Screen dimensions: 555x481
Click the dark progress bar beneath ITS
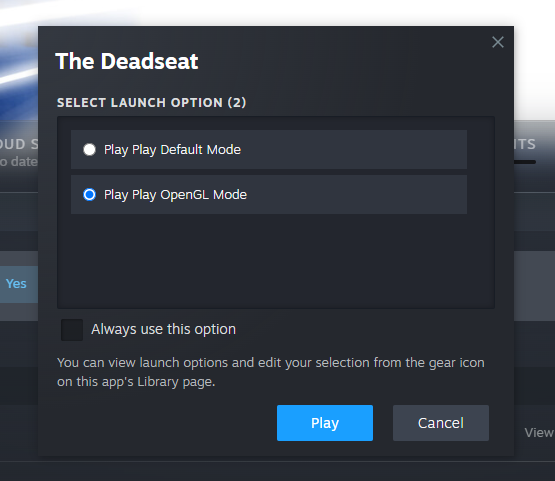pyautogui.click(x=525, y=162)
